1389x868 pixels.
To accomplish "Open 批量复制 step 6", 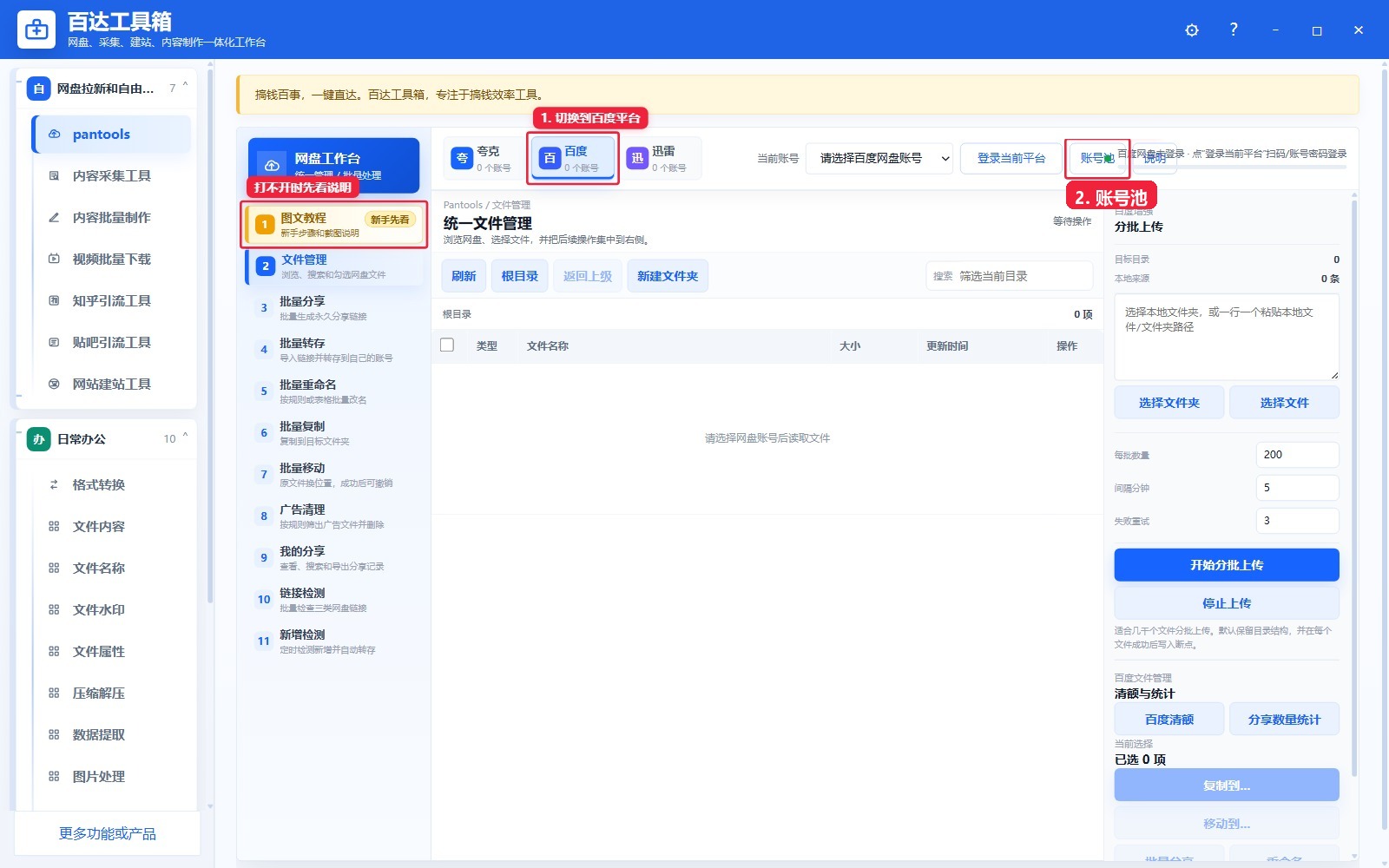I will pos(335,433).
